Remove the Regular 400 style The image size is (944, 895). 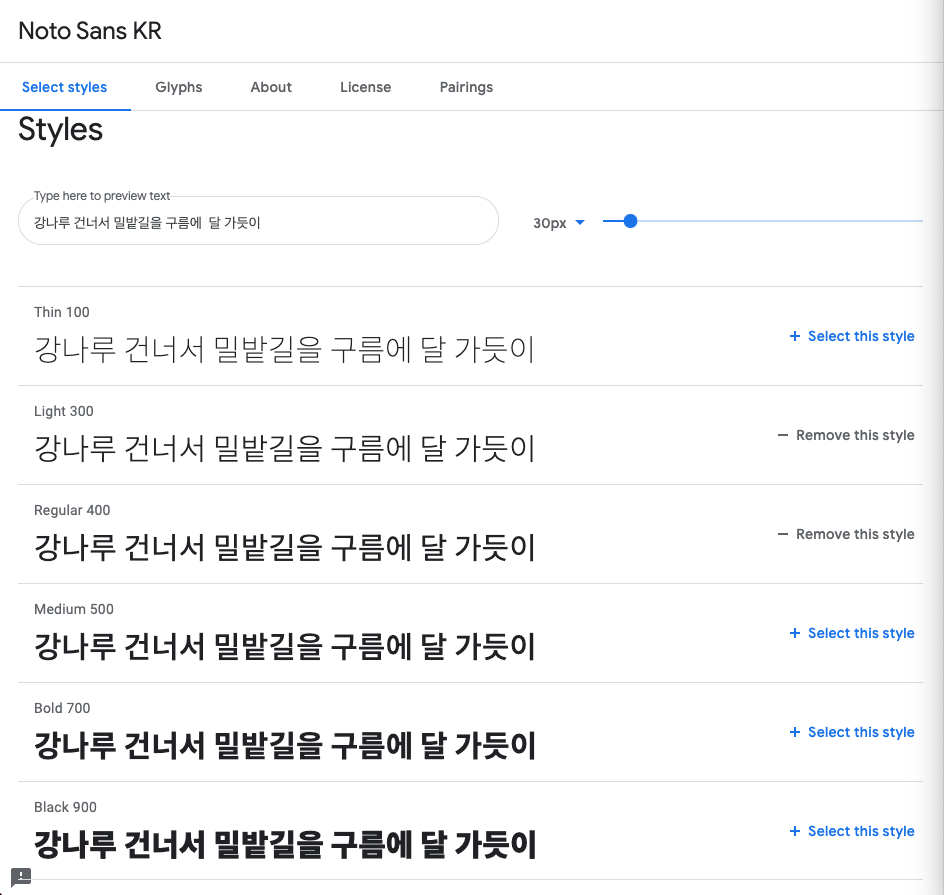coord(846,534)
